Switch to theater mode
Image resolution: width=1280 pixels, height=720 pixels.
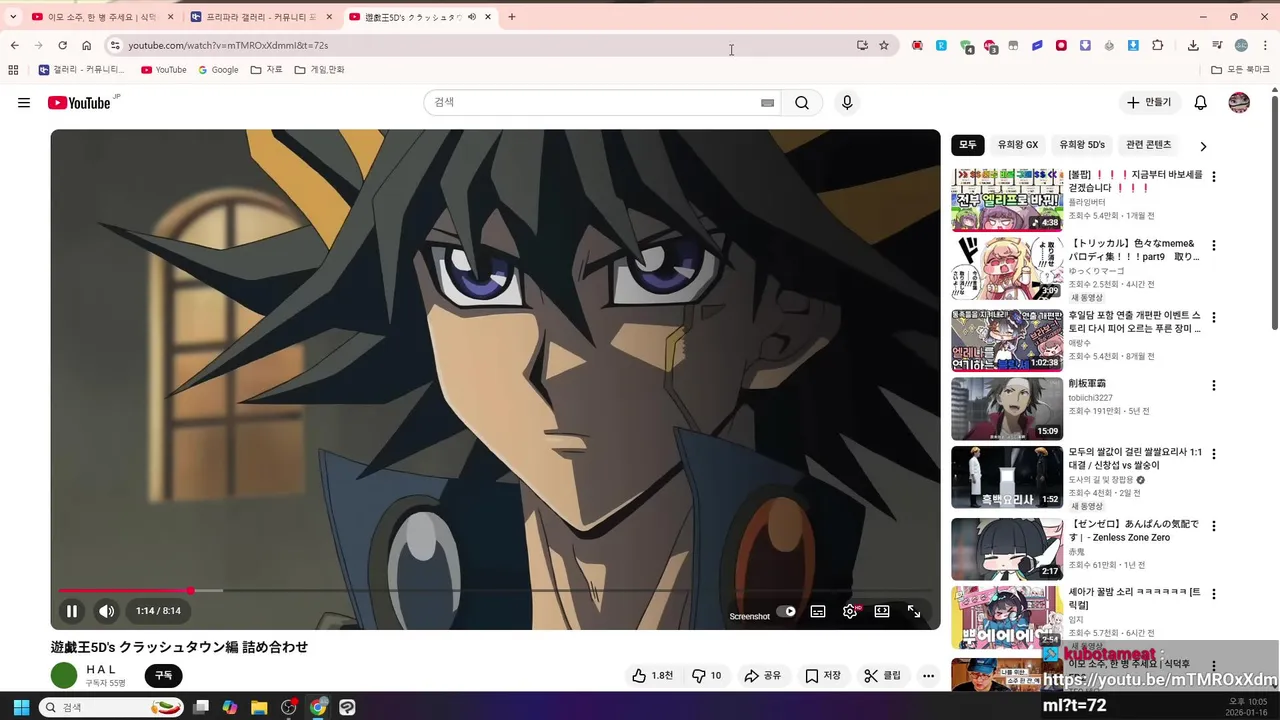click(882, 611)
